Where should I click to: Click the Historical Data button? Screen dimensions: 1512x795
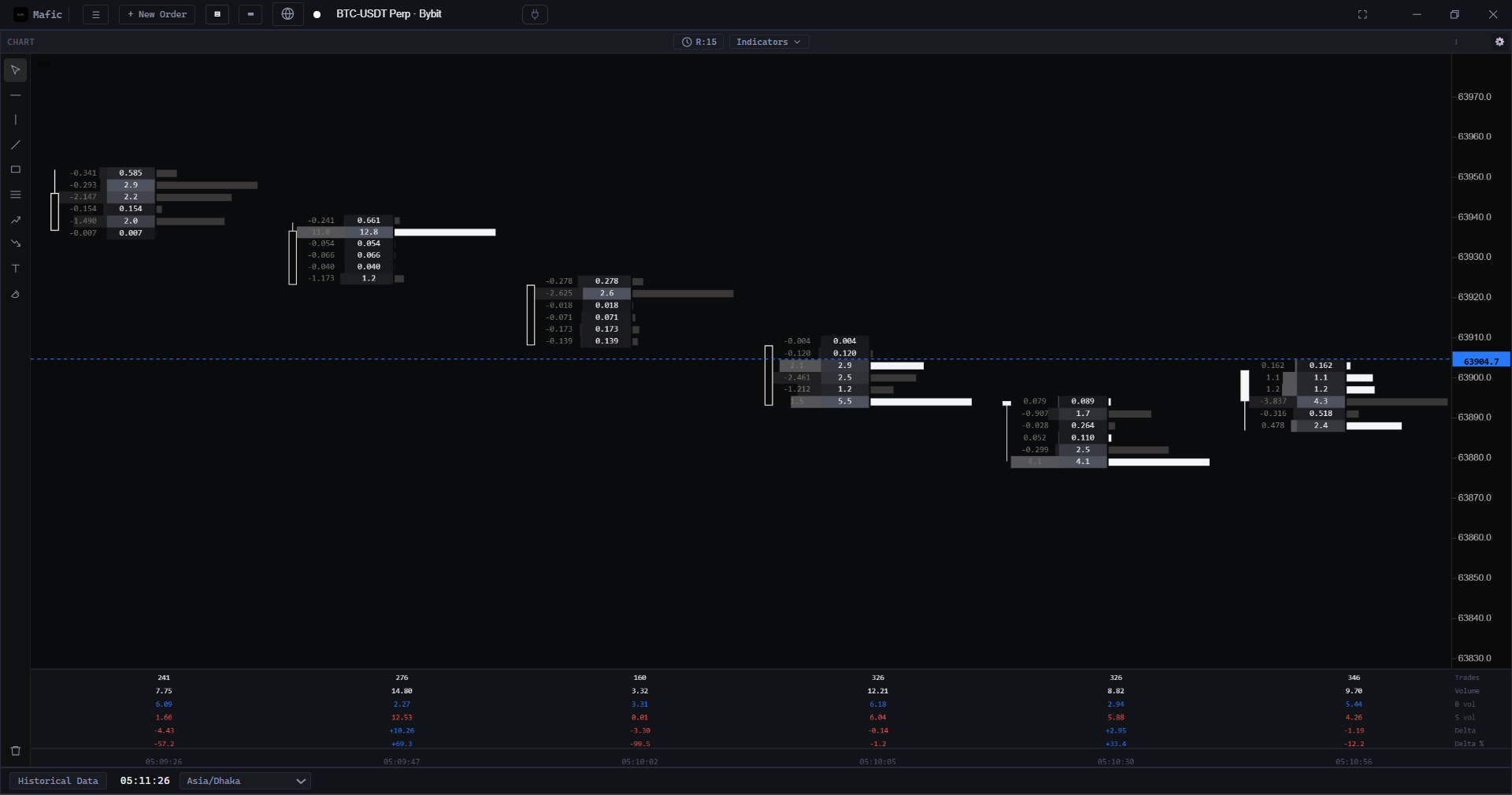tap(58, 781)
